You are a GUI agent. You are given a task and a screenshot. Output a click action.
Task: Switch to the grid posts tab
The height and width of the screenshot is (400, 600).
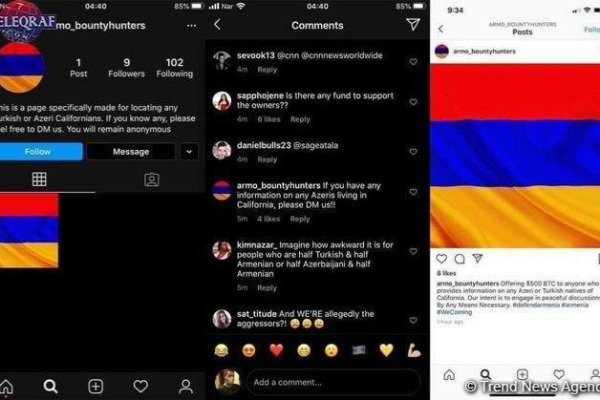coord(39,179)
